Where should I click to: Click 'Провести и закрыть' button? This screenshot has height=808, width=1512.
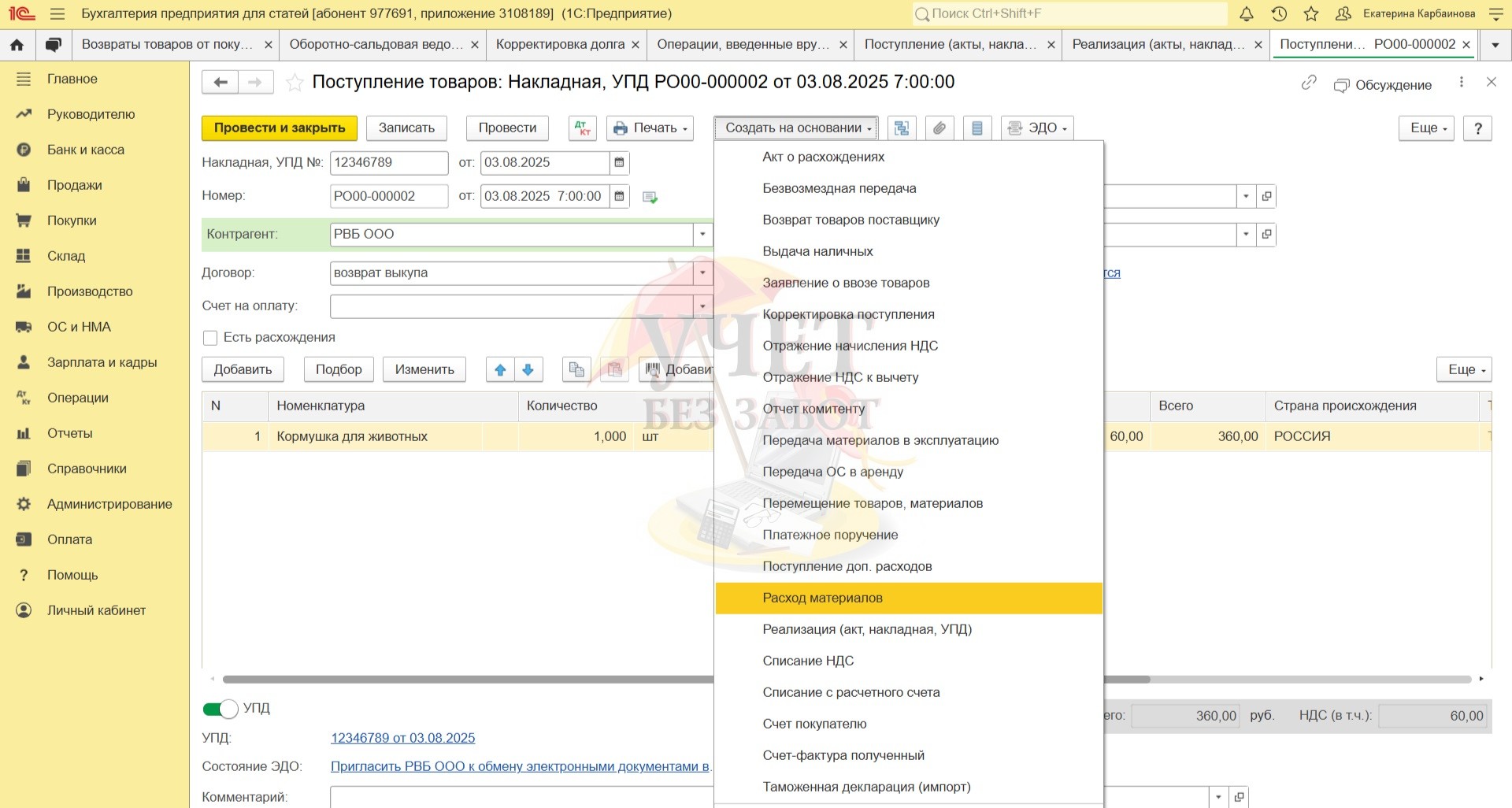click(280, 128)
